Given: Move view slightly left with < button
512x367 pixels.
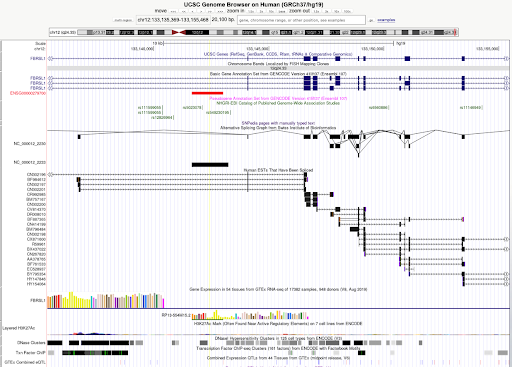Looking at the screenshot, I should 192,11.
